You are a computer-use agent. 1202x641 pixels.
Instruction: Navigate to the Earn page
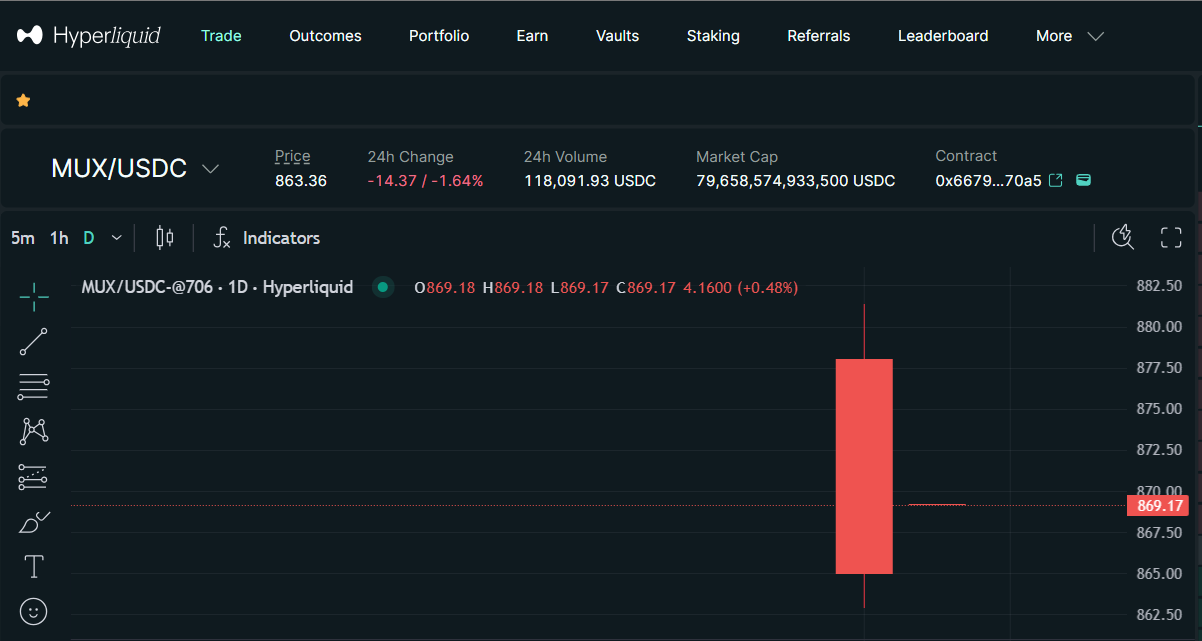tap(532, 36)
